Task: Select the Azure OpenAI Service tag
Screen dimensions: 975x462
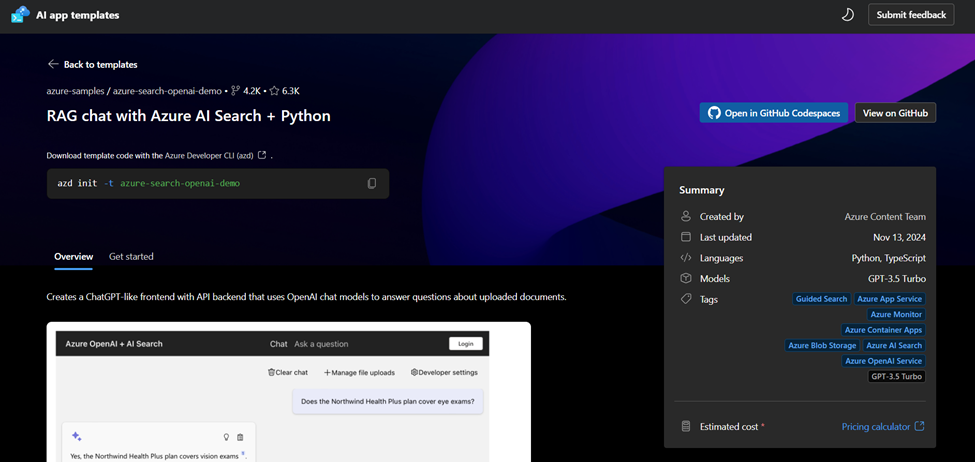Action: point(883,361)
